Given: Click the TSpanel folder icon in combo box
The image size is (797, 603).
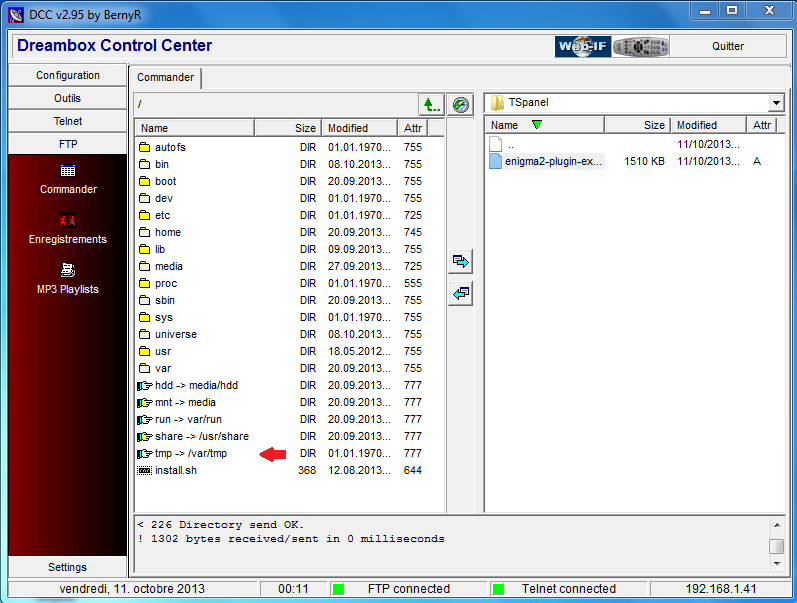Looking at the screenshot, I should pyautogui.click(x=497, y=103).
